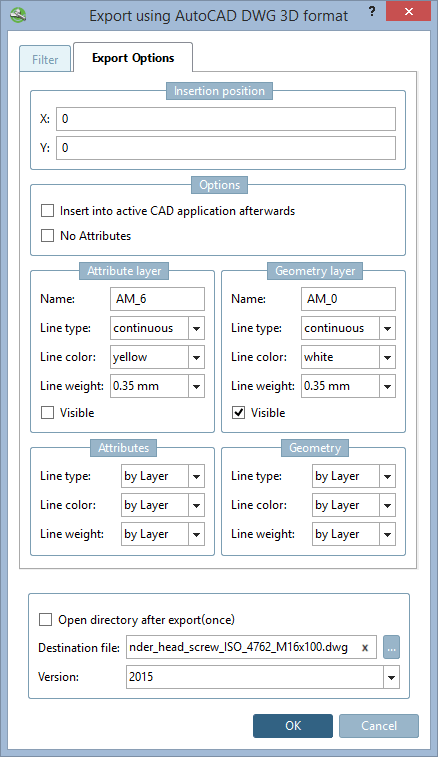Click the X insertion position field
This screenshot has width=438, height=757.
click(226, 119)
